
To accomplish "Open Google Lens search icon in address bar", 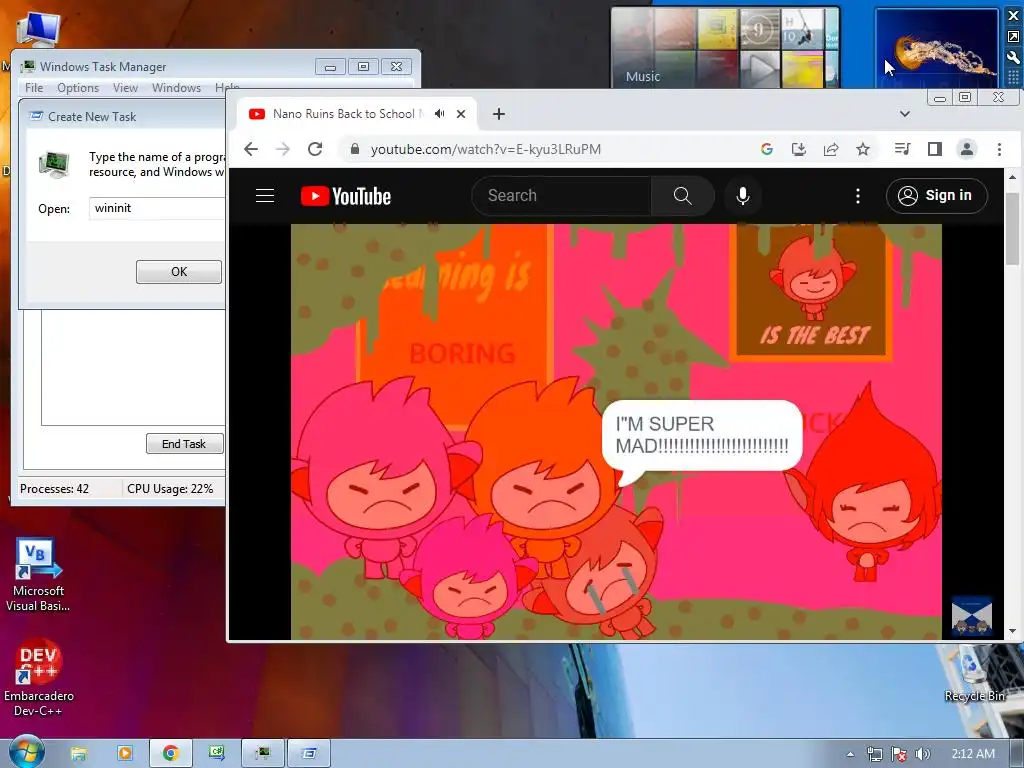I will (767, 150).
